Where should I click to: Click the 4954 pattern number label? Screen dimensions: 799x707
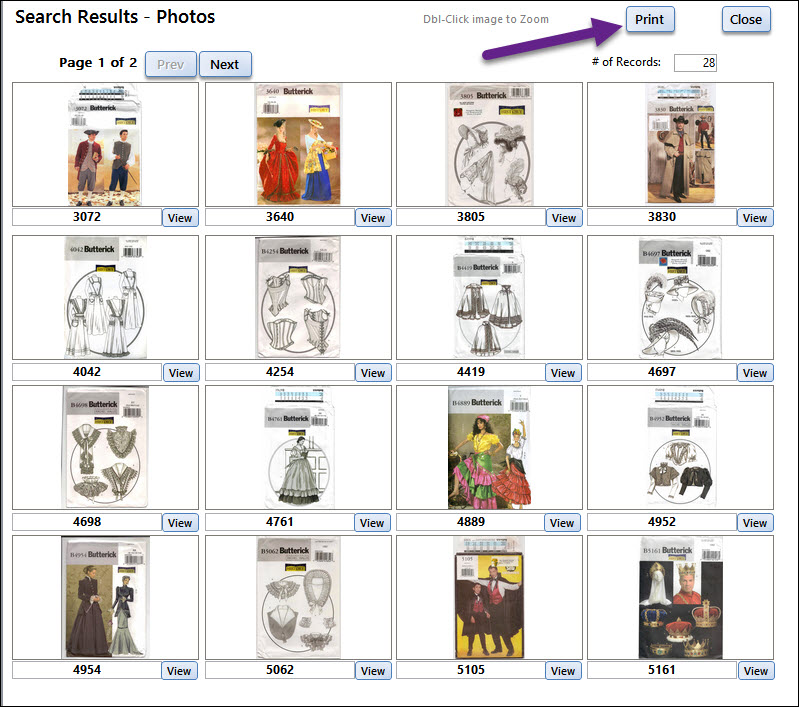(x=87, y=669)
